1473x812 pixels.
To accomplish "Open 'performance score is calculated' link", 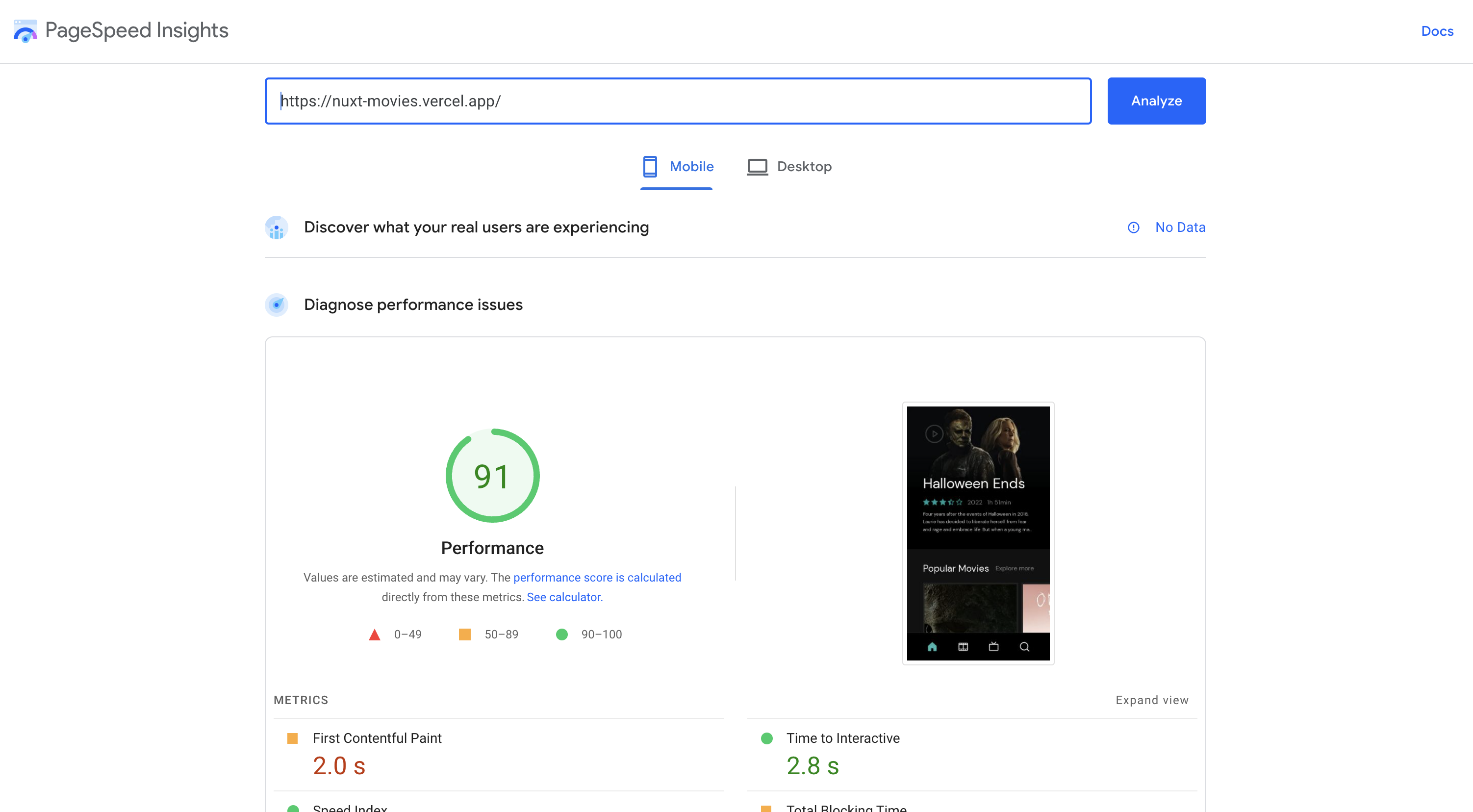I will tap(597, 578).
